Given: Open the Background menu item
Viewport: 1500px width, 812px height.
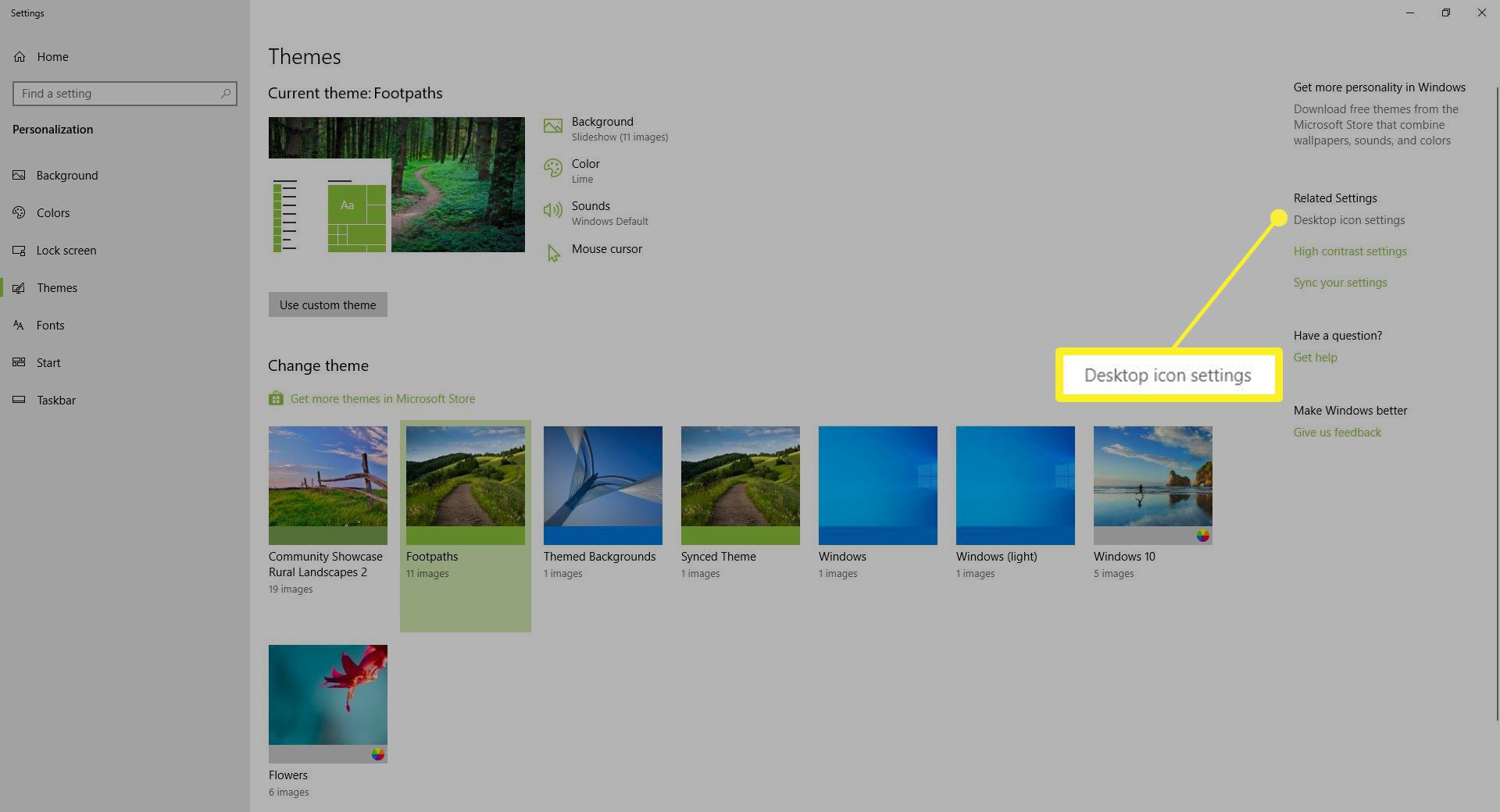Looking at the screenshot, I should point(125,176).
